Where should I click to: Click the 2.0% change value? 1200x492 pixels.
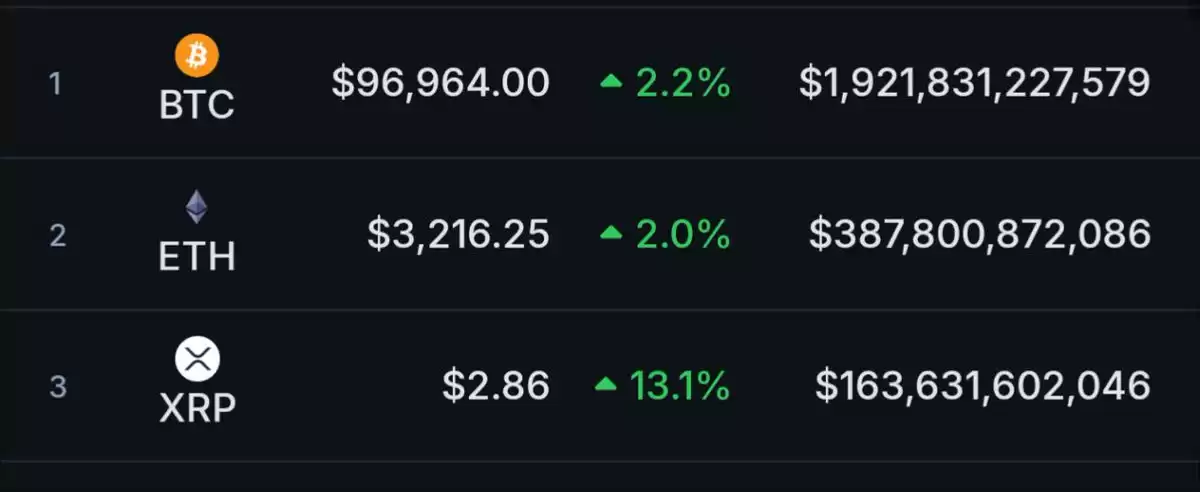pyautogui.click(x=683, y=234)
